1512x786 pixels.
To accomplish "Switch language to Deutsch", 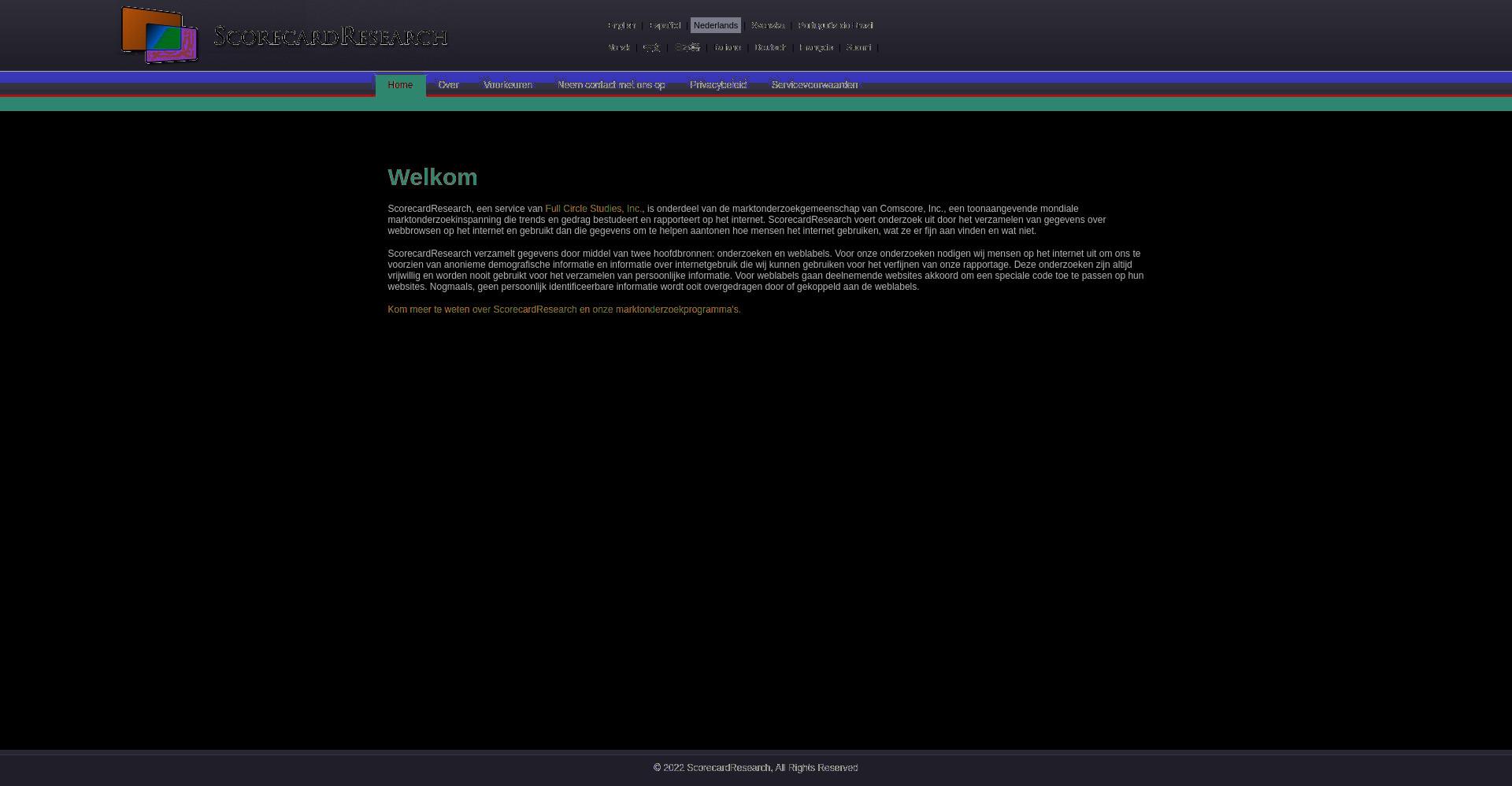I will pyautogui.click(x=770, y=47).
